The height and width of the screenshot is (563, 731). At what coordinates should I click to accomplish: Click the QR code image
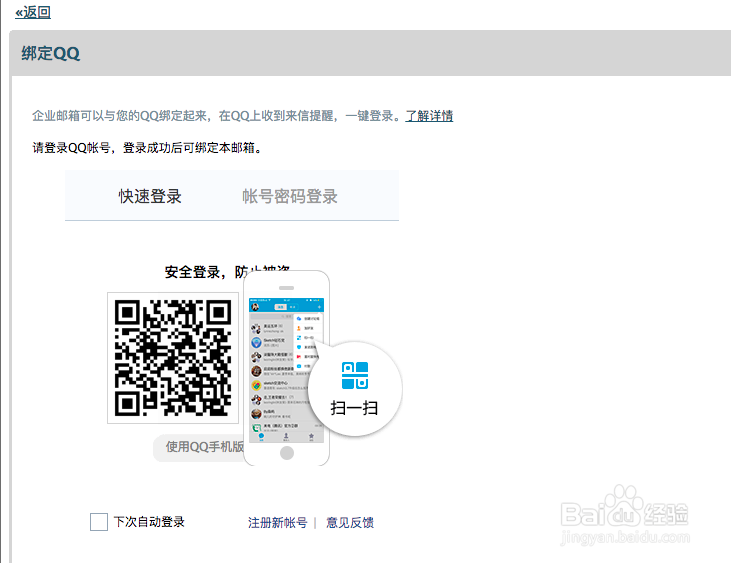(173, 358)
